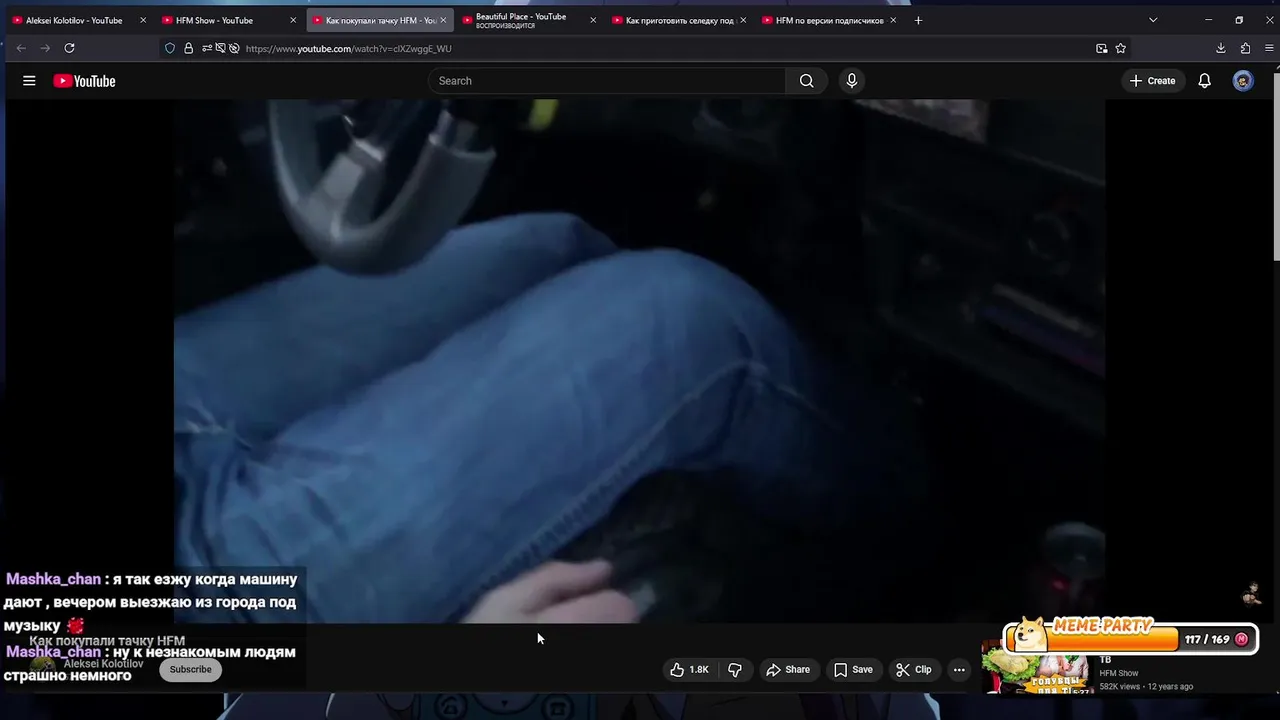Dislike the video
The image size is (1280, 720).
tap(735, 670)
